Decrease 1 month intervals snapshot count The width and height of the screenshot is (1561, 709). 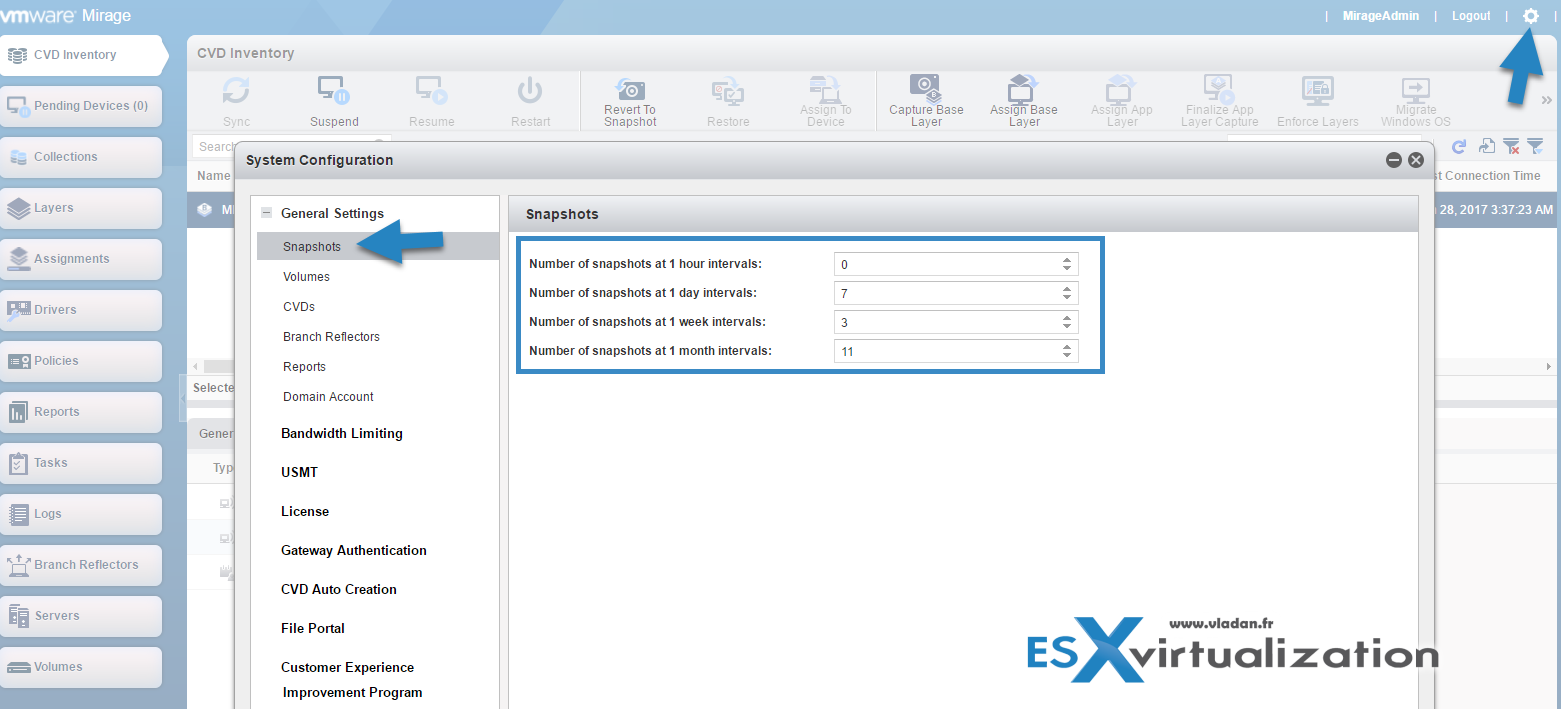[x=1067, y=356]
